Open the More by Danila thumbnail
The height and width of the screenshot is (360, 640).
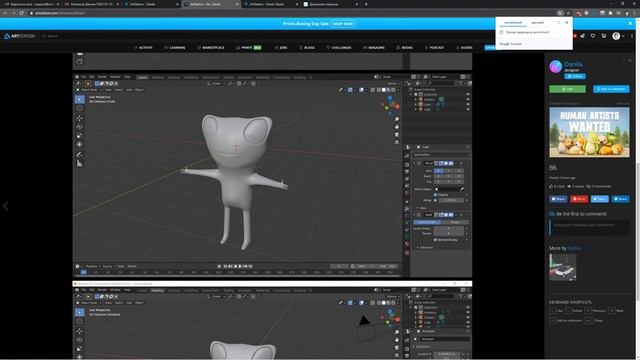click(562, 267)
